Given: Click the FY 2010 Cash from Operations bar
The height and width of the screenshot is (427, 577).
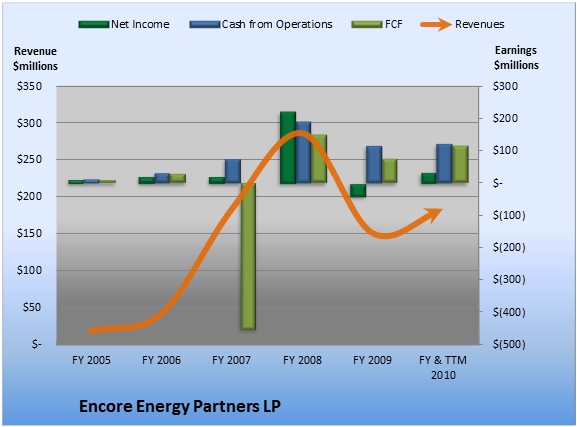Looking at the screenshot, I should tap(444, 163).
